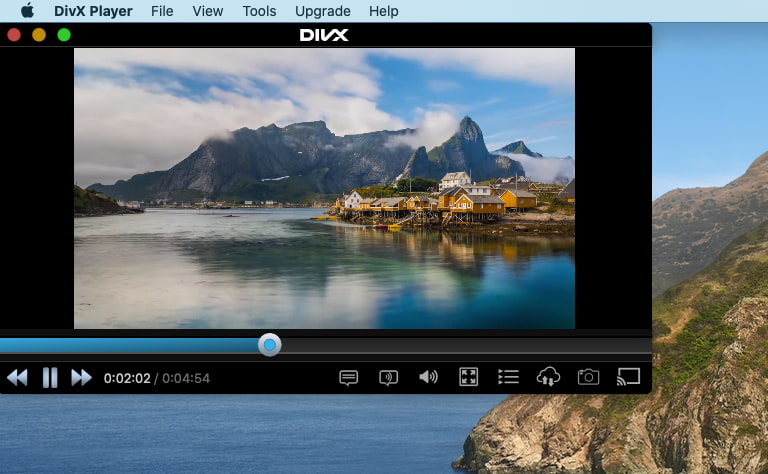This screenshot has height=474, width=768.
Task: Click the total duration 0:04:54
Action: [186, 379]
